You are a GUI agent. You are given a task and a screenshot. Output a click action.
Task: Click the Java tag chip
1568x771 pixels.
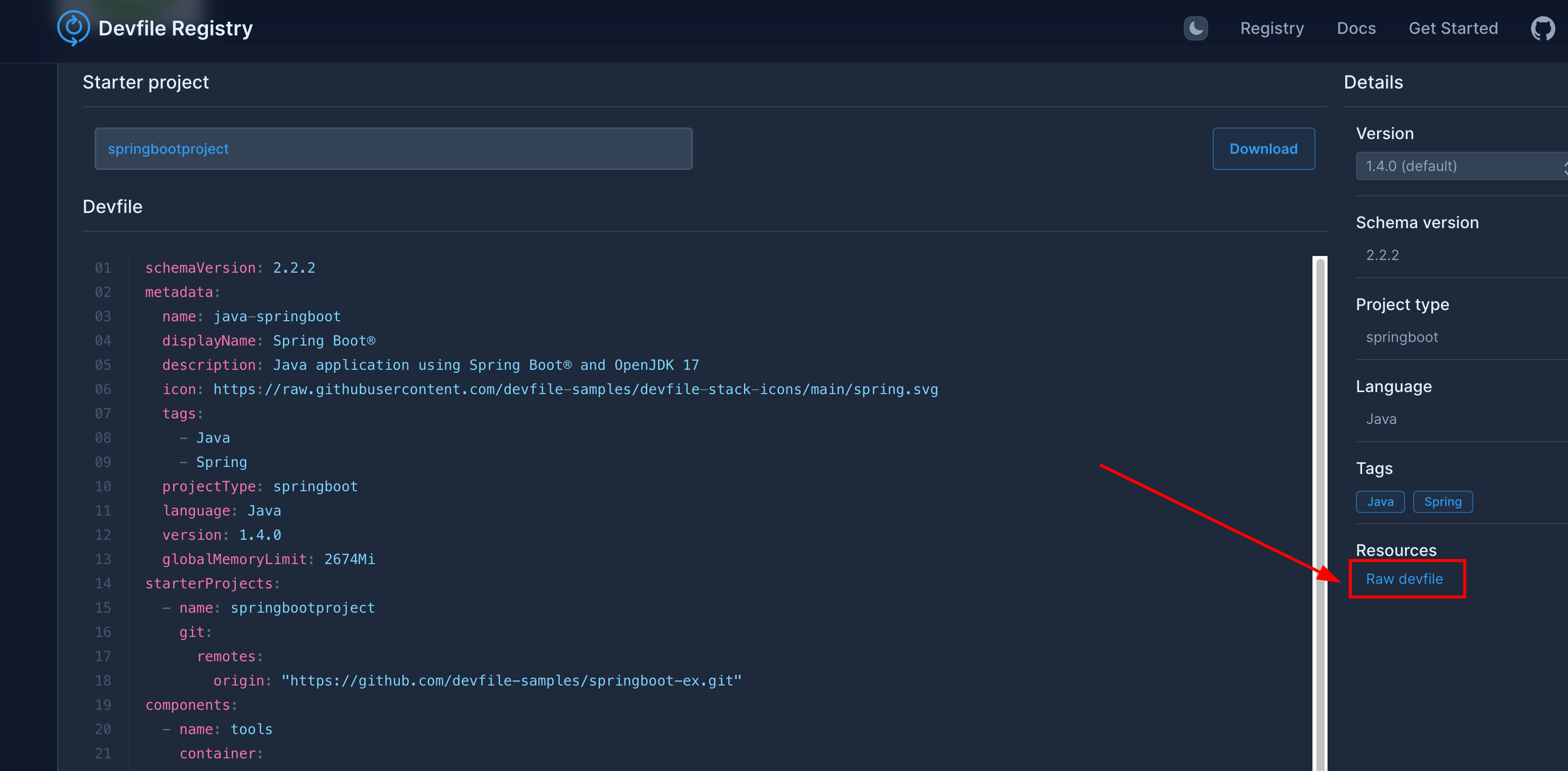click(x=1380, y=501)
